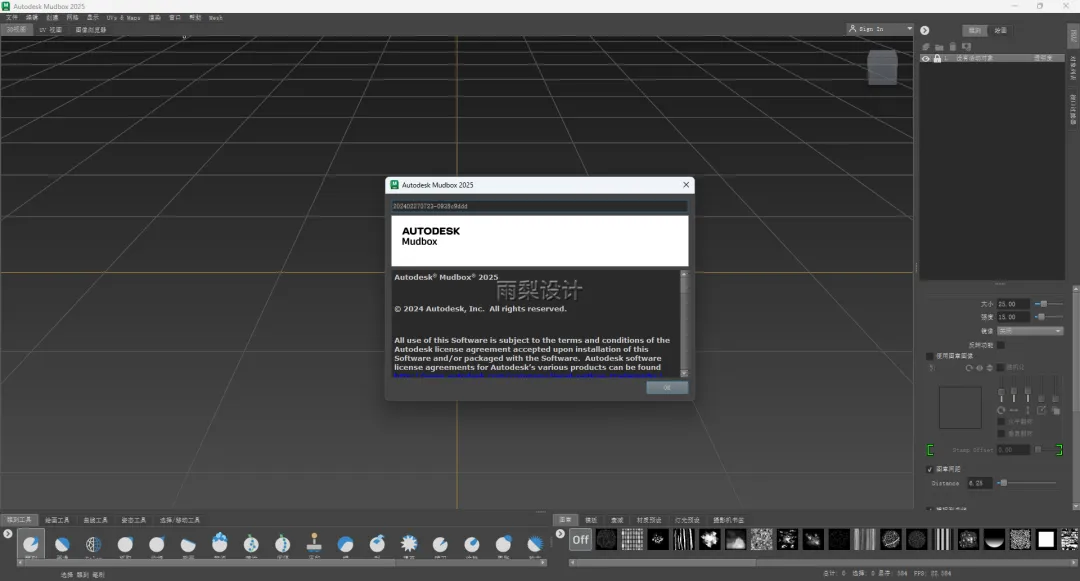Expand the sculpt tools tray arrow
The width and height of the screenshot is (1080, 581).
tap(8, 534)
